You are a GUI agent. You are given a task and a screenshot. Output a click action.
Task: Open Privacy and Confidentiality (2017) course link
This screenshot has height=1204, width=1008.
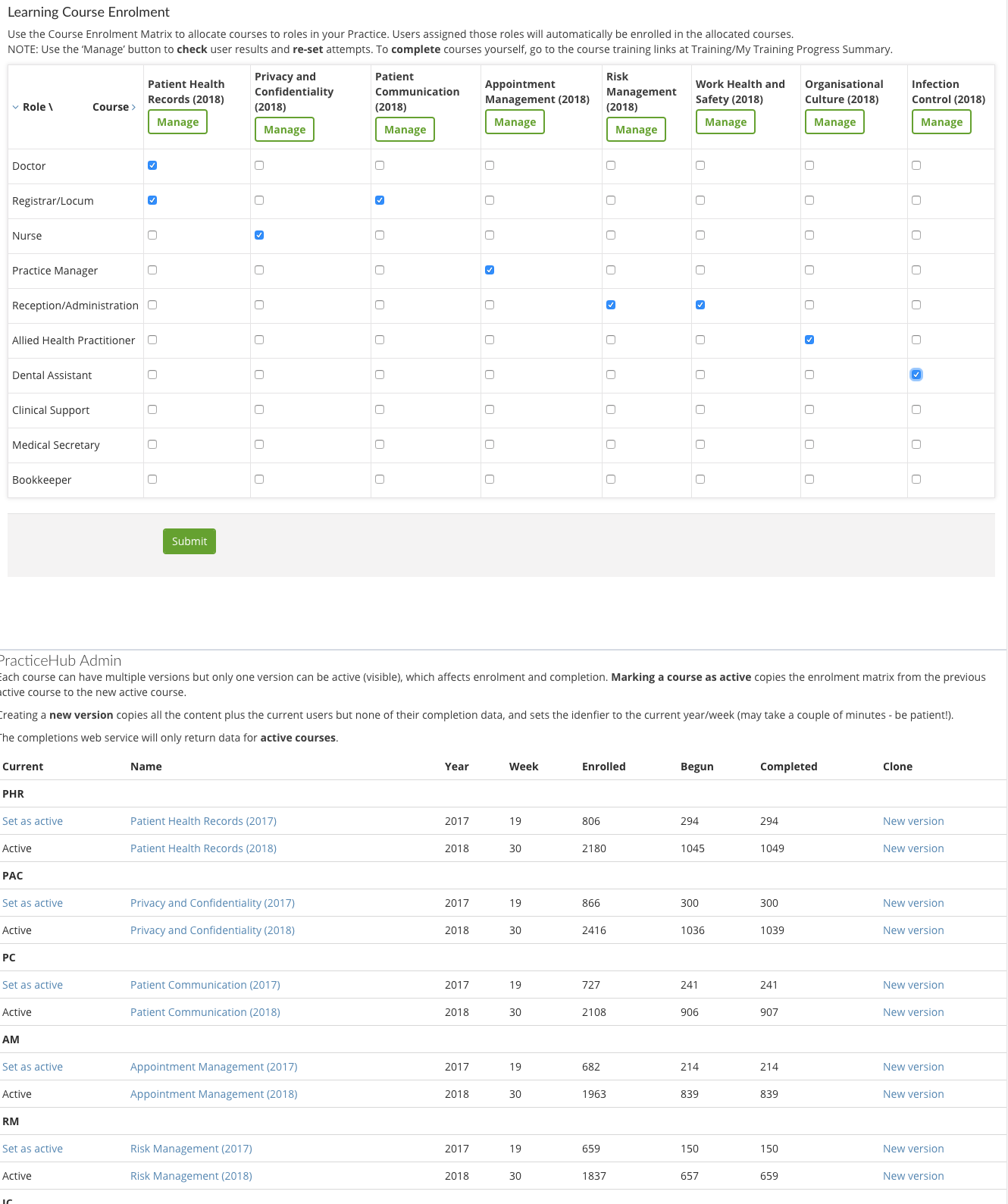coord(212,903)
